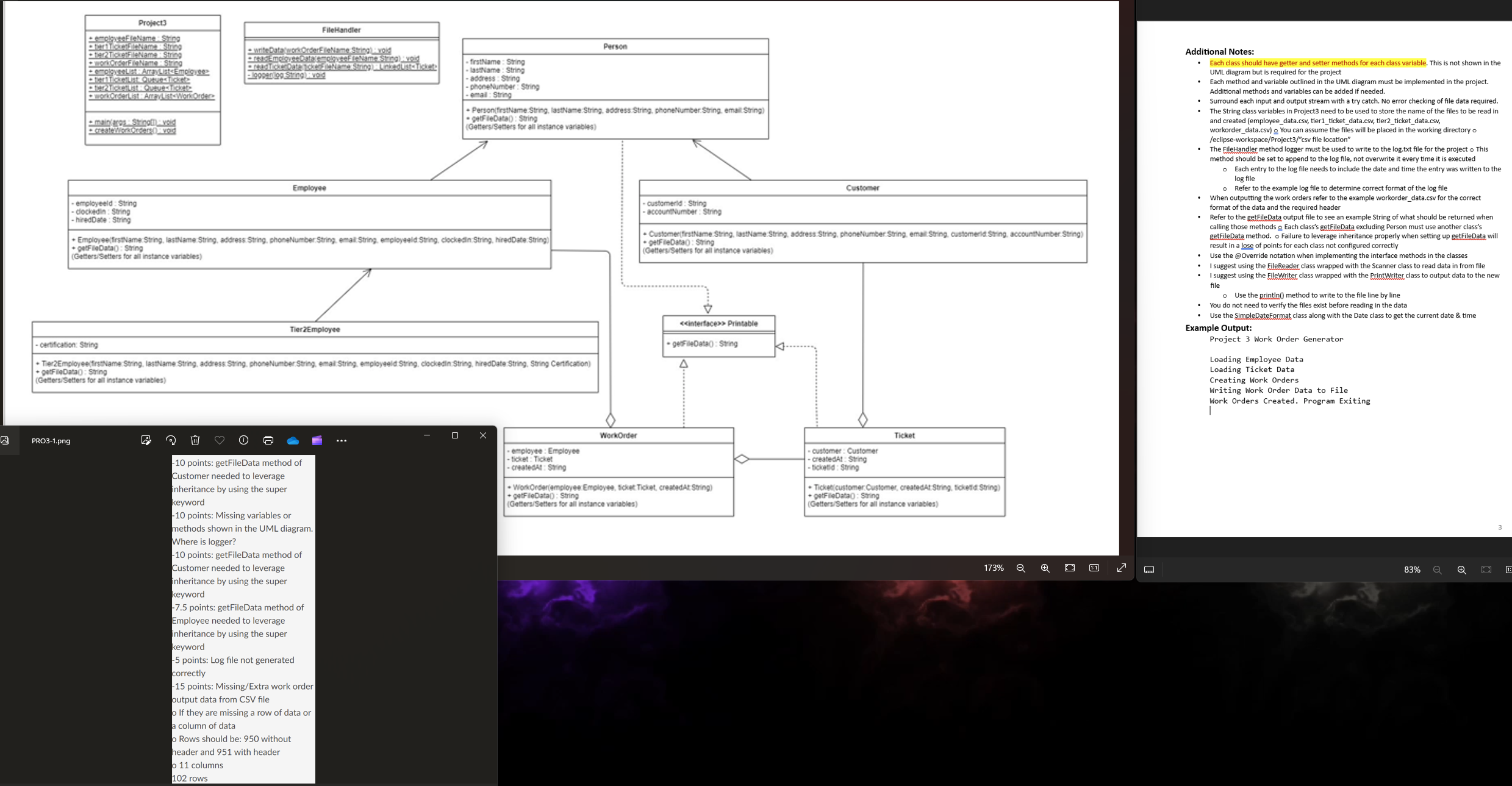Zoom out in the right image viewer
This screenshot has height=786, width=1512.
point(1438,570)
